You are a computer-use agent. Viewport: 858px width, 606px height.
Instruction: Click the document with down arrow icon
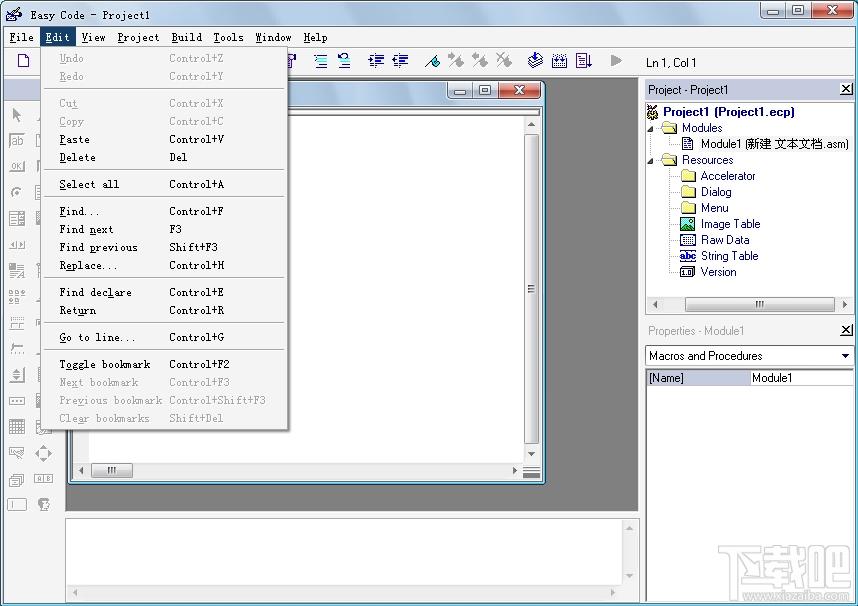click(x=583, y=61)
